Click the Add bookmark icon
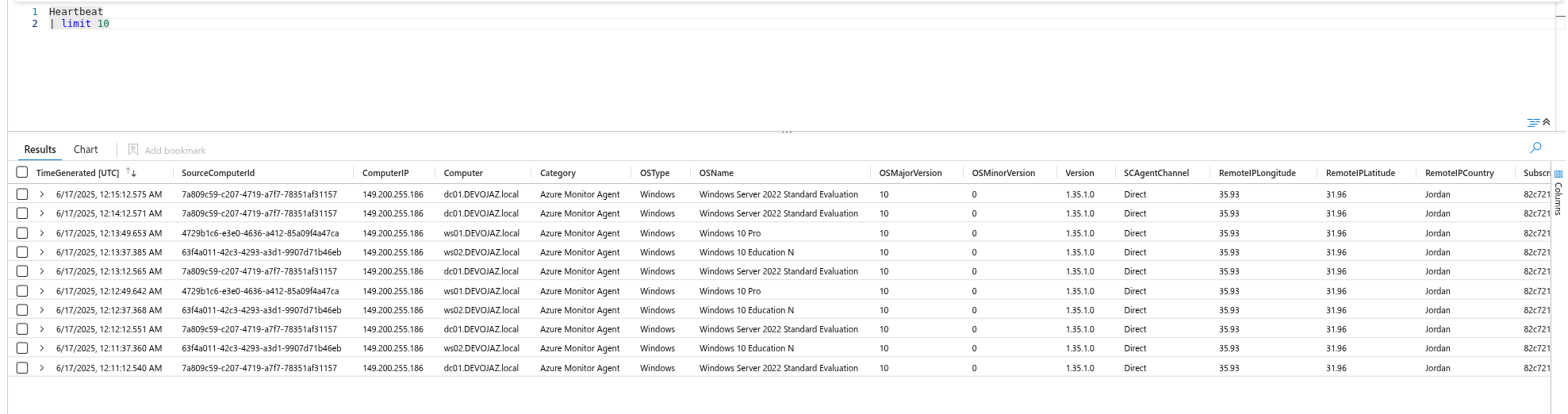 pyautogui.click(x=133, y=149)
